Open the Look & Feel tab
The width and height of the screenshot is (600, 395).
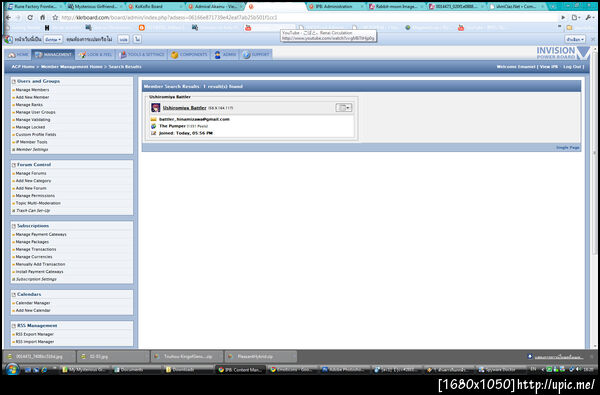tap(96, 55)
